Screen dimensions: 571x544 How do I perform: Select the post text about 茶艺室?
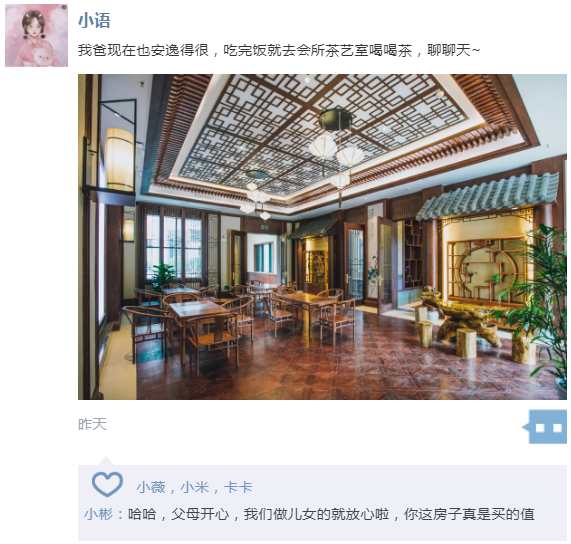click(x=279, y=50)
